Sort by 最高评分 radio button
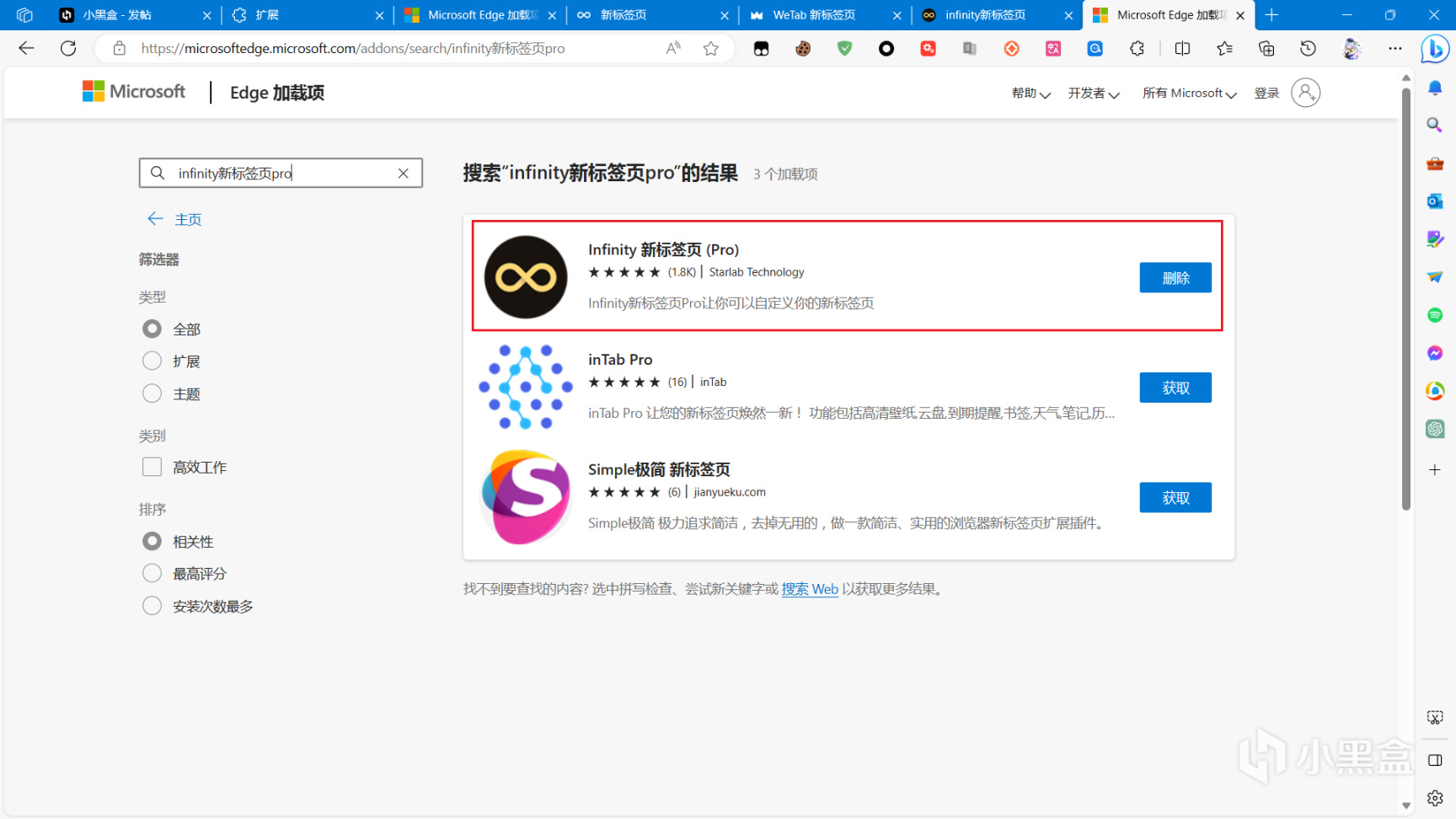The height and width of the screenshot is (819, 1456). point(152,573)
